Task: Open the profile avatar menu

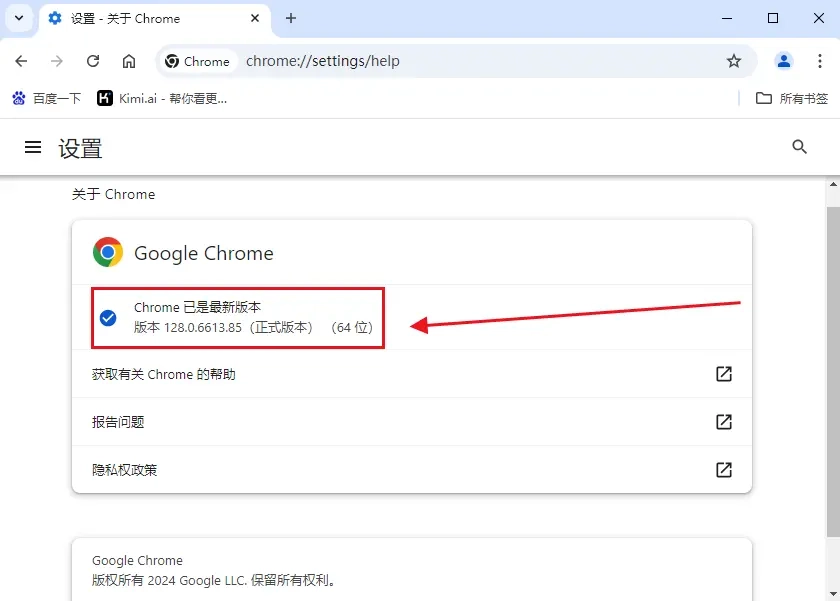Action: coord(784,61)
